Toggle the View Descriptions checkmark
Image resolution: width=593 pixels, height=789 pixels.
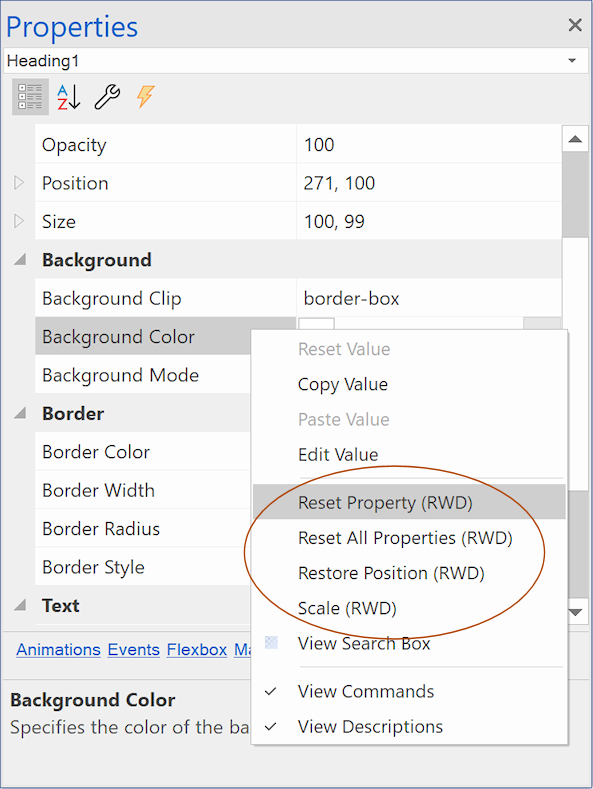coord(271,727)
